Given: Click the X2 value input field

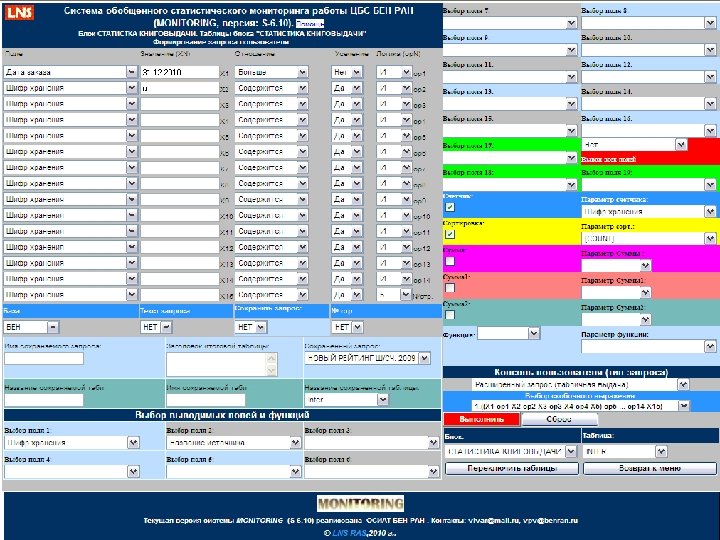Looking at the screenshot, I should 180,88.
